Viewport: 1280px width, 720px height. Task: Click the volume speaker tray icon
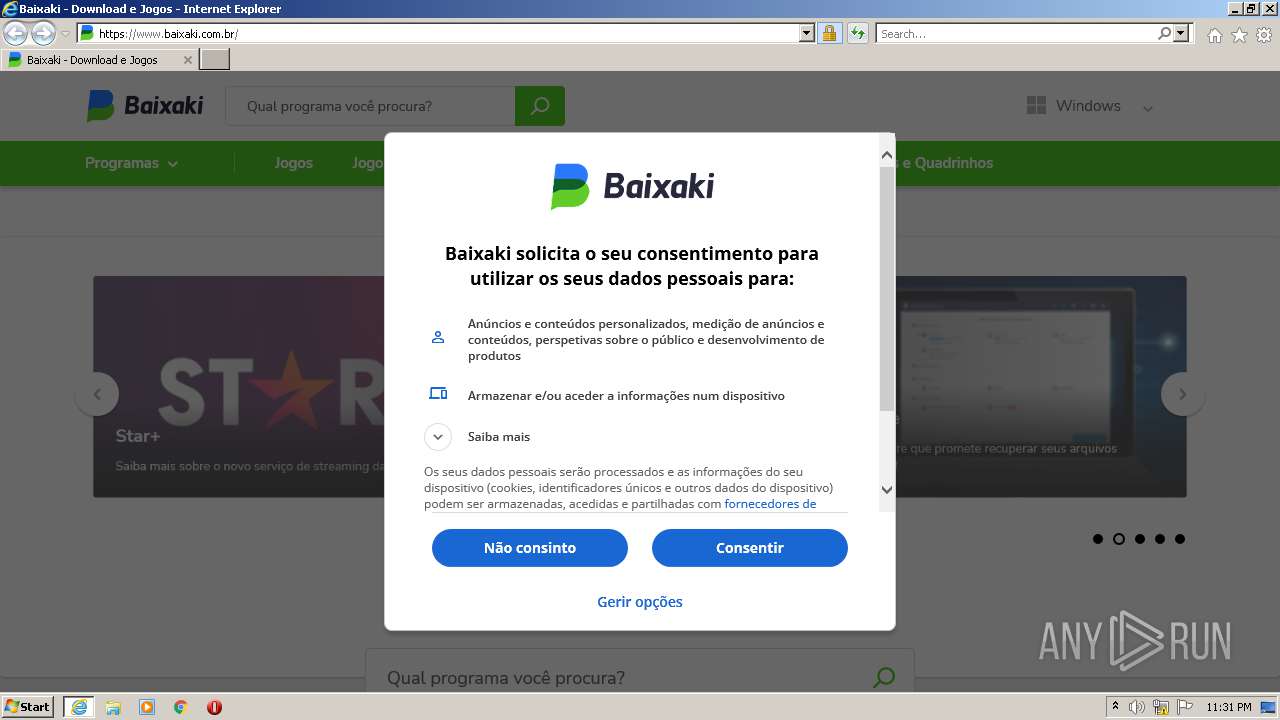point(1137,707)
